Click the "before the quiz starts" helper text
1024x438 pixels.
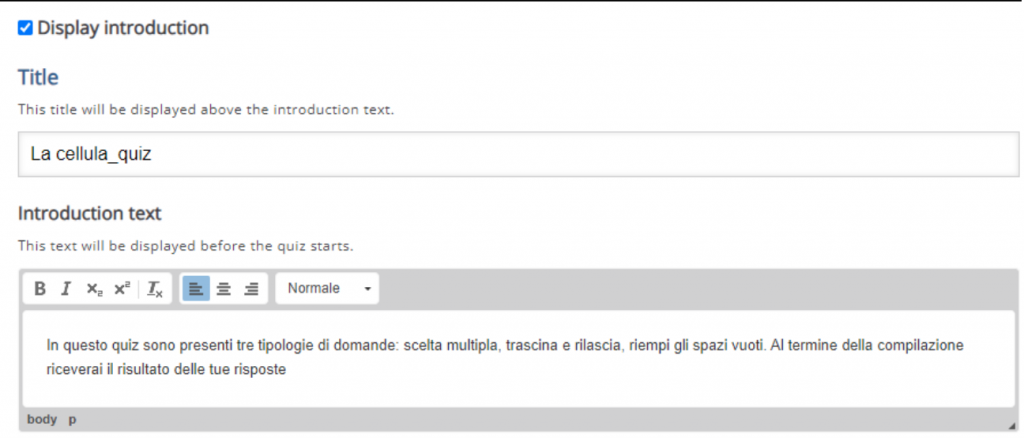pos(185,245)
